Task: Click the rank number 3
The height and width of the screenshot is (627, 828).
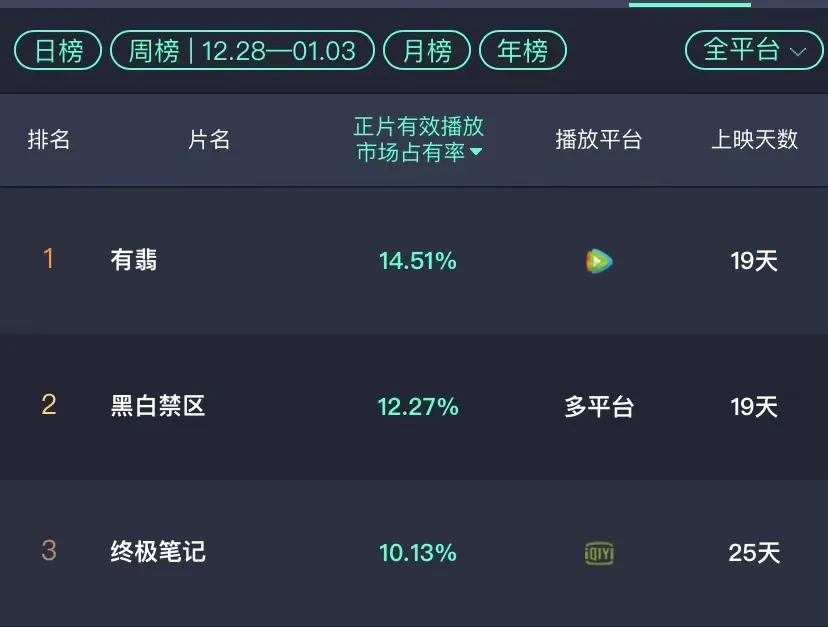Action: 48,551
